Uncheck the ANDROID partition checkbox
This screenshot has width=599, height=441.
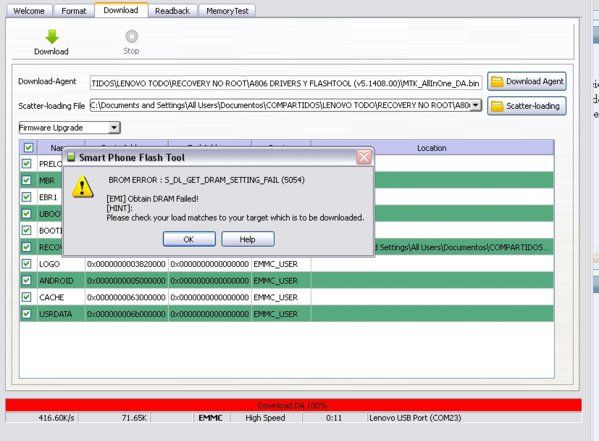[26, 280]
